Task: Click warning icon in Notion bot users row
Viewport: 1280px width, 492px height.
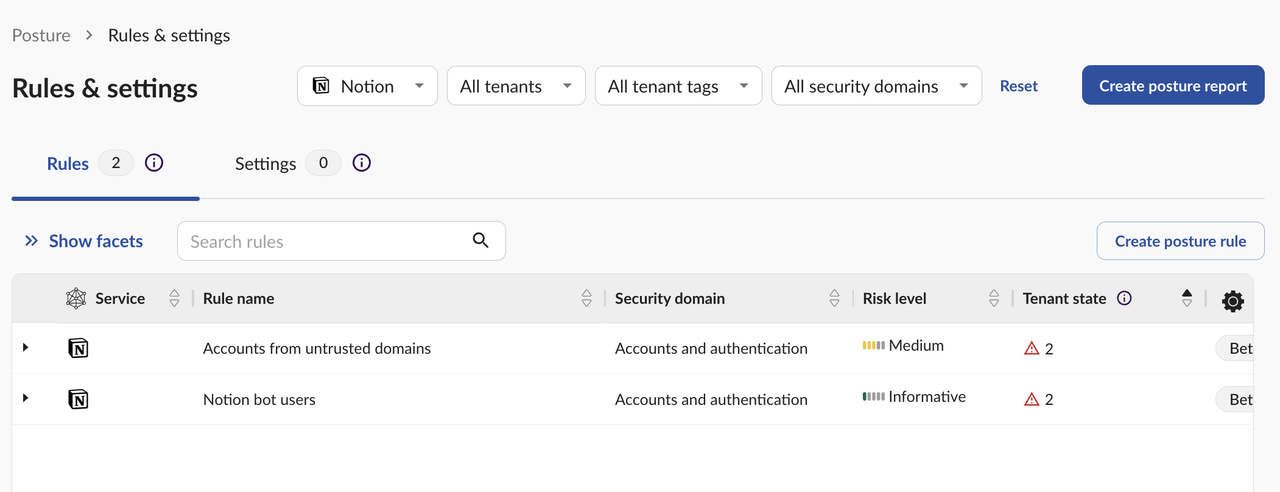Action: (1032, 399)
